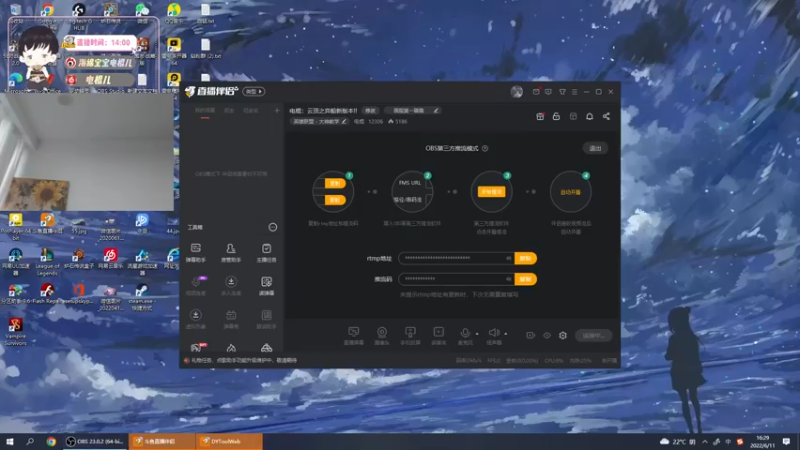Click the rtmp address field

coord(456,258)
